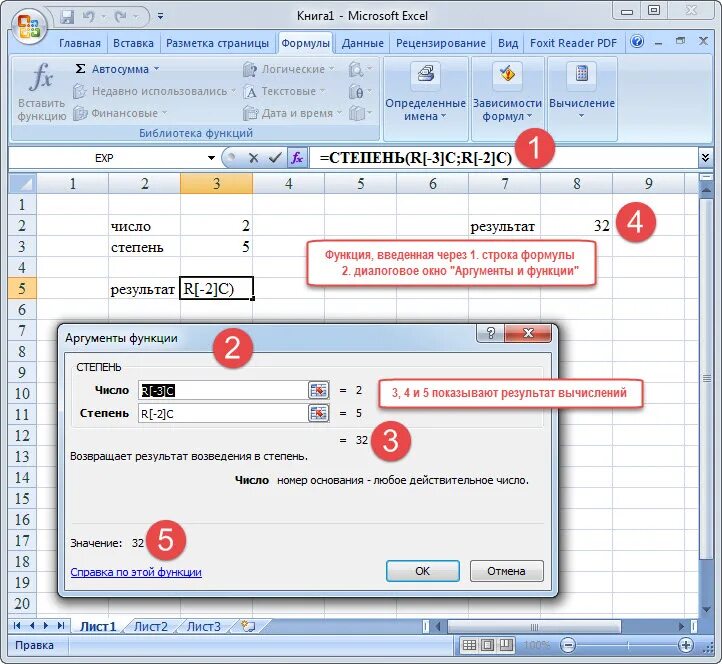Click the dialog help question mark button
The width and height of the screenshot is (722, 664).
[x=491, y=333]
